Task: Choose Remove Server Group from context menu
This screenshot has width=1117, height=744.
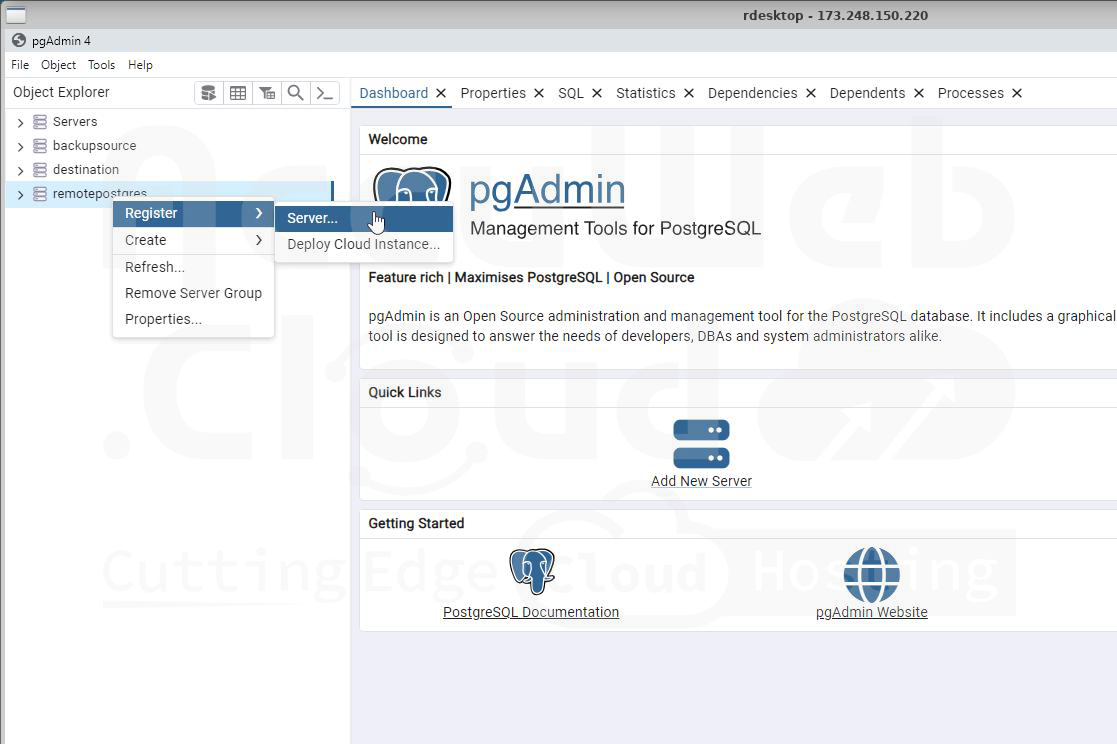Action: (x=193, y=293)
